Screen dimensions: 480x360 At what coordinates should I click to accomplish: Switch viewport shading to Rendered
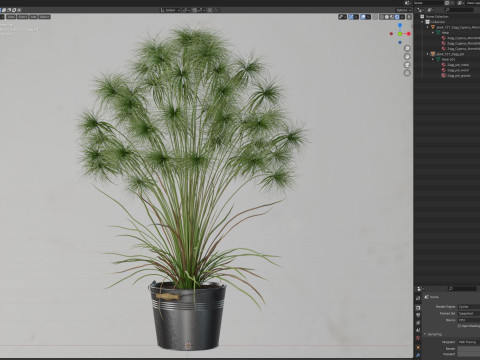[397, 17]
